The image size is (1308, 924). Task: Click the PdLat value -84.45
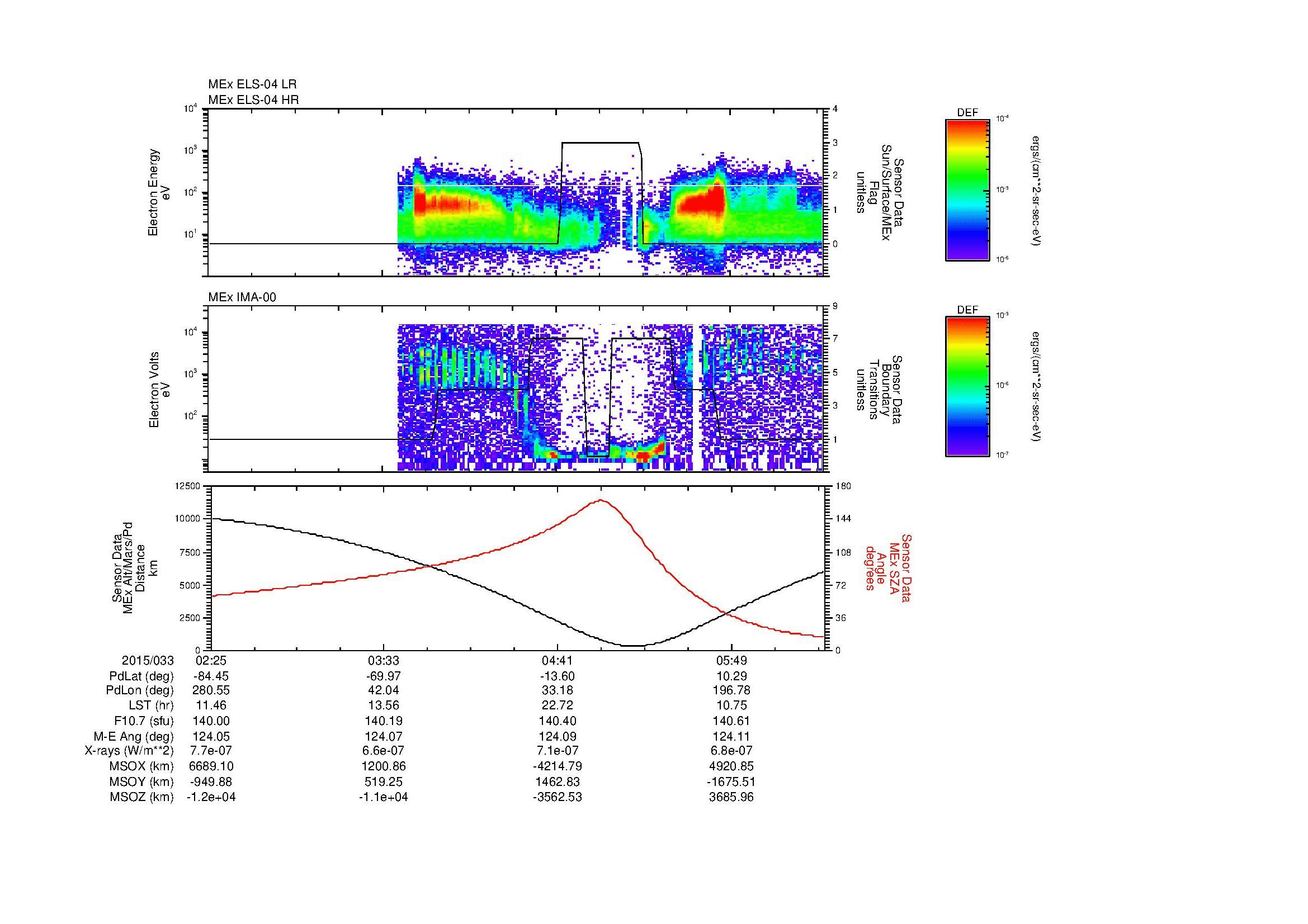(x=211, y=676)
